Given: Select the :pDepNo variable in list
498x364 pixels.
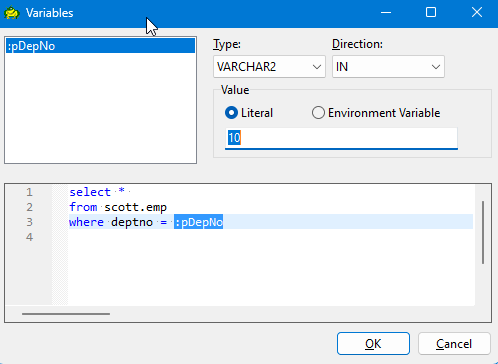Looking at the screenshot, I should tap(100, 46).
